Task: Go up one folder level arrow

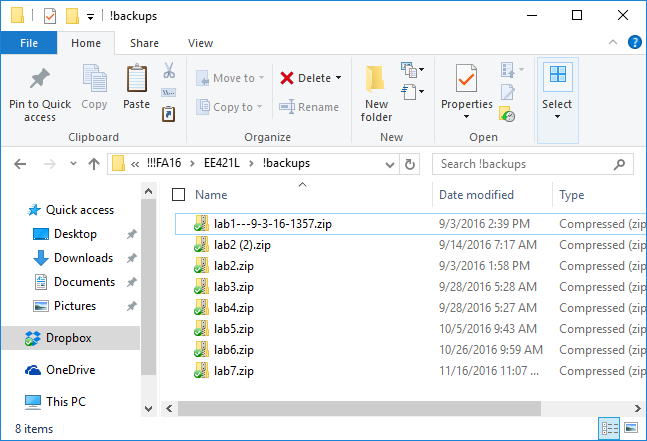Action: (94, 164)
